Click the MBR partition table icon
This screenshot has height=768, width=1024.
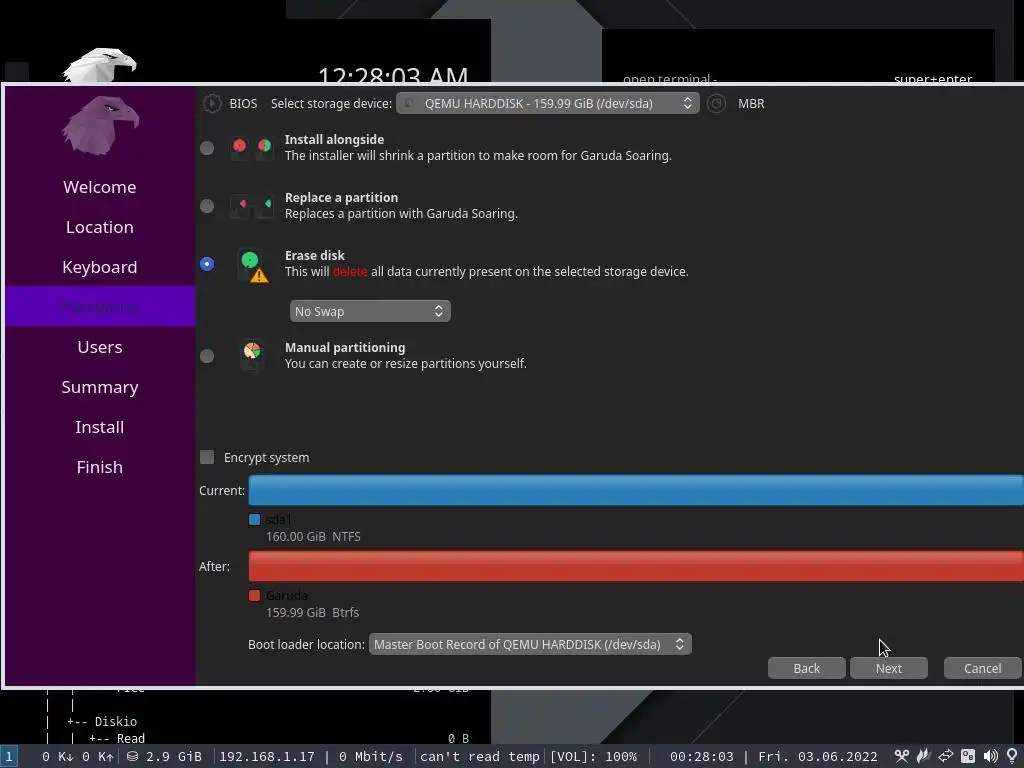click(x=716, y=103)
